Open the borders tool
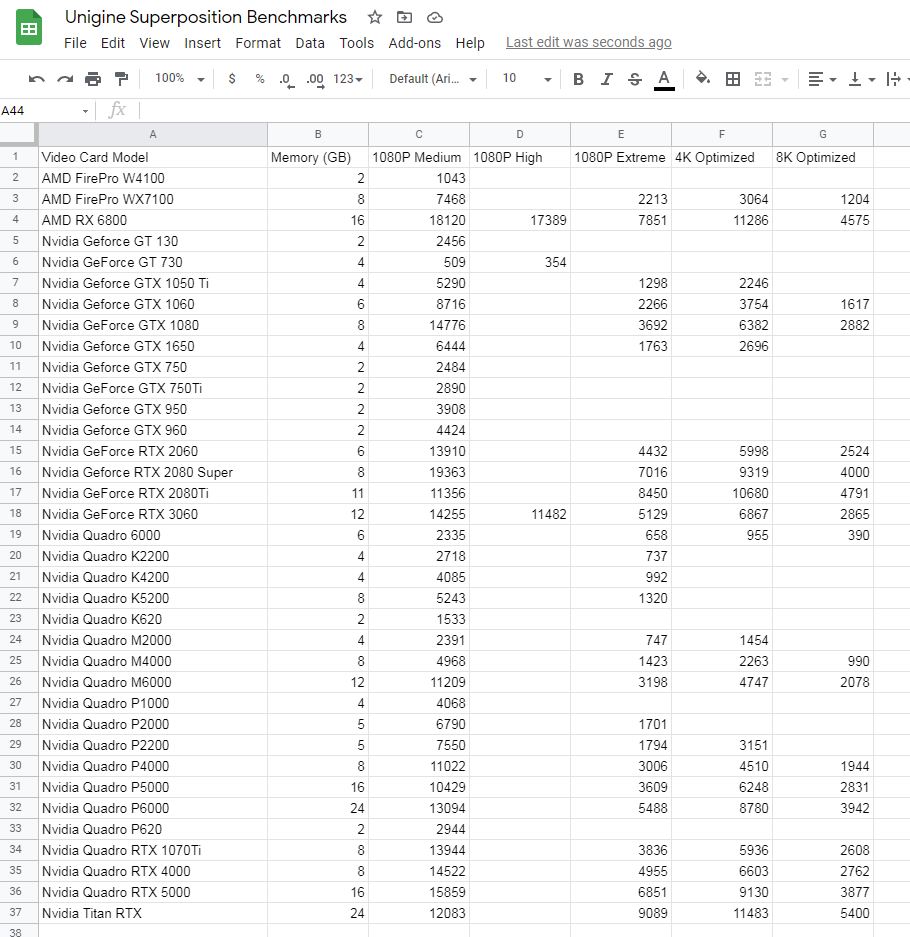 click(733, 79)
